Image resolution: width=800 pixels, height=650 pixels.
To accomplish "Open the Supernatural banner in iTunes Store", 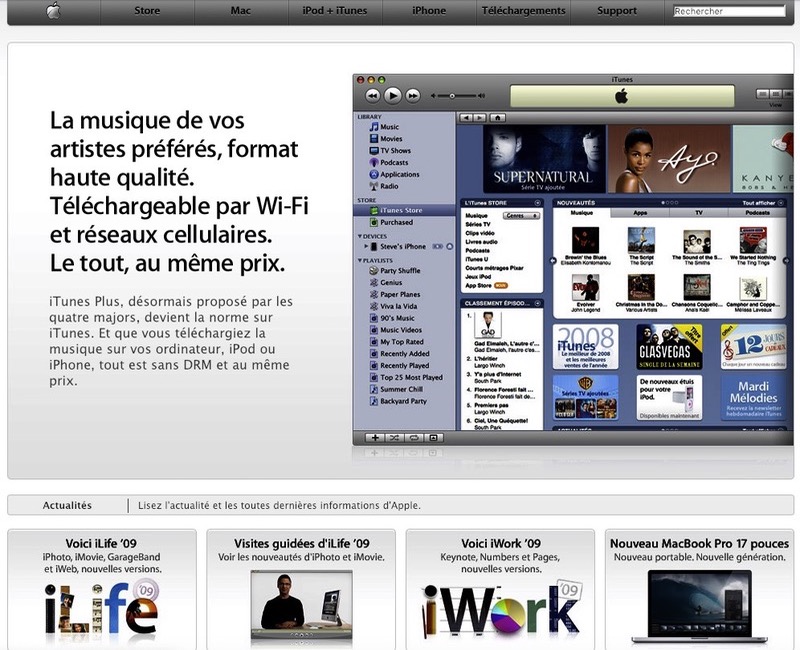I will 544,159.
